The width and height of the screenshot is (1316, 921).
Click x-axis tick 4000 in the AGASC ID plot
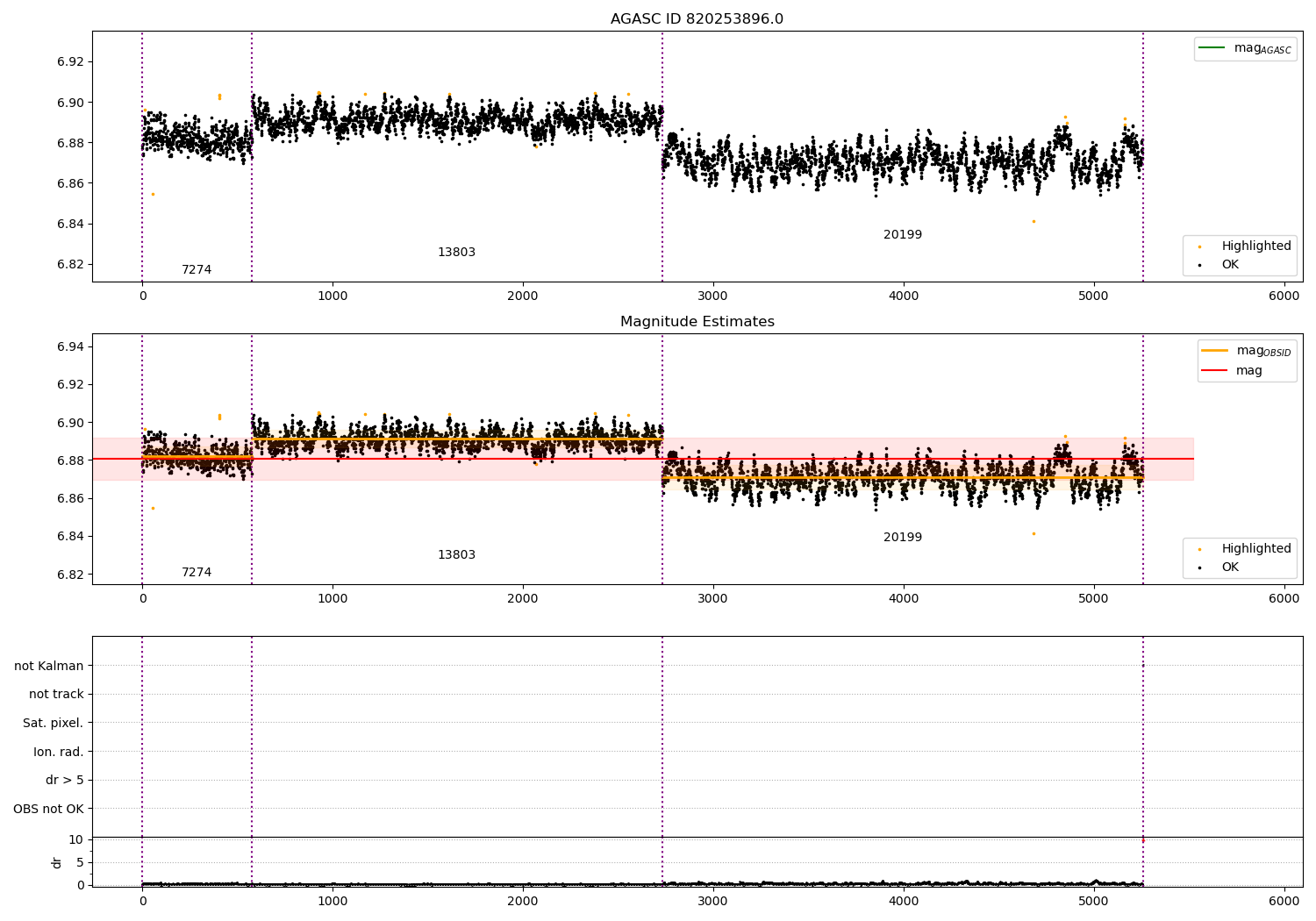click(x=904, y=296)
